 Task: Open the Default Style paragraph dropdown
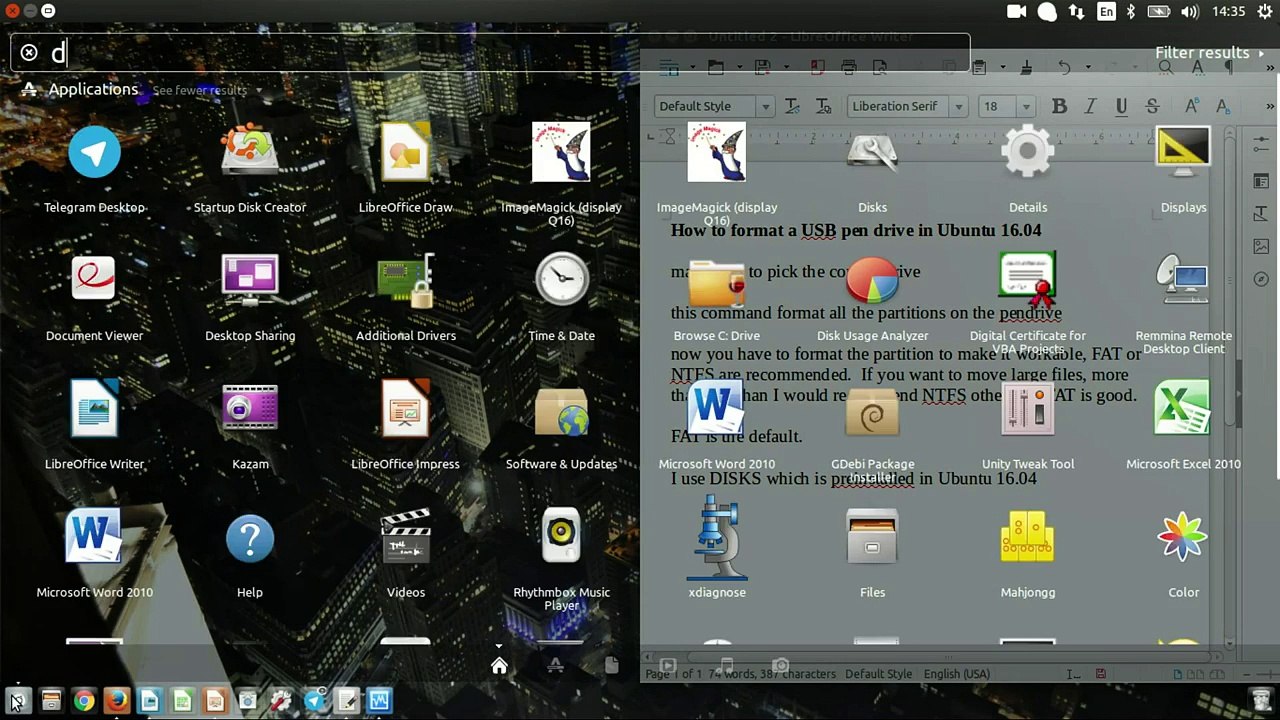(765, 106)
